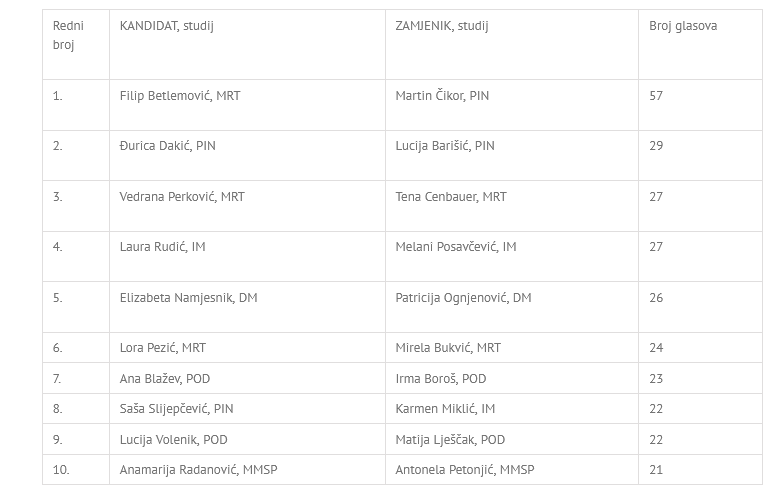This screenshot has height=499, width=778.
Task: Click the Redni broj column header
Action: [68, 35]
